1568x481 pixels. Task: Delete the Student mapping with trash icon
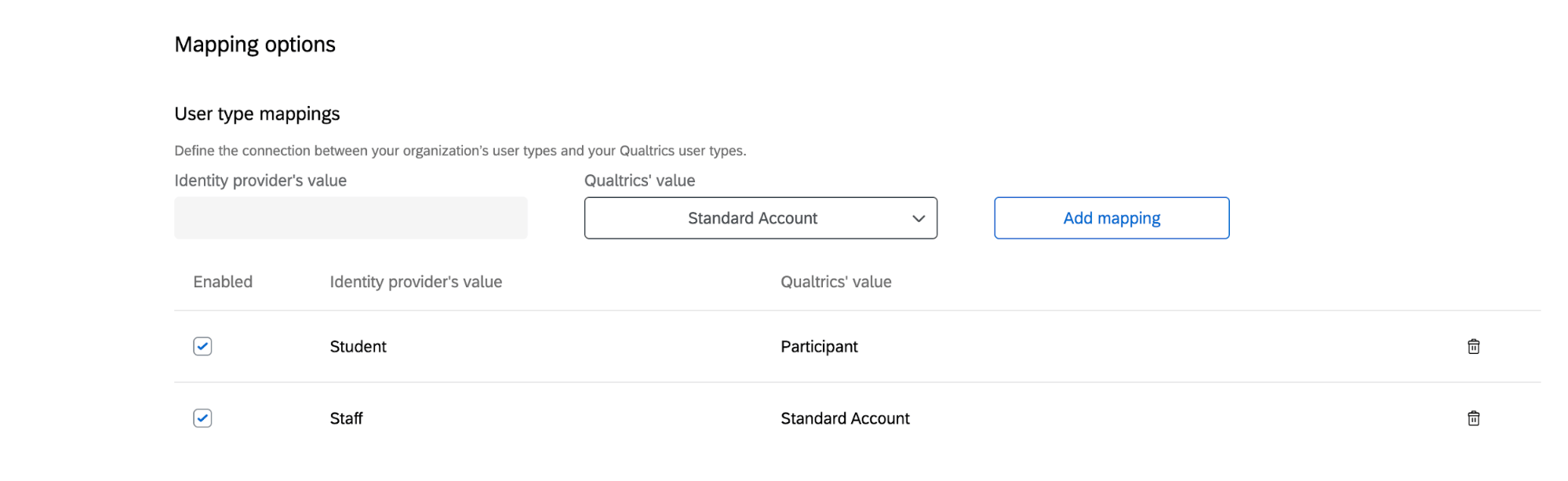(1473, 347)
